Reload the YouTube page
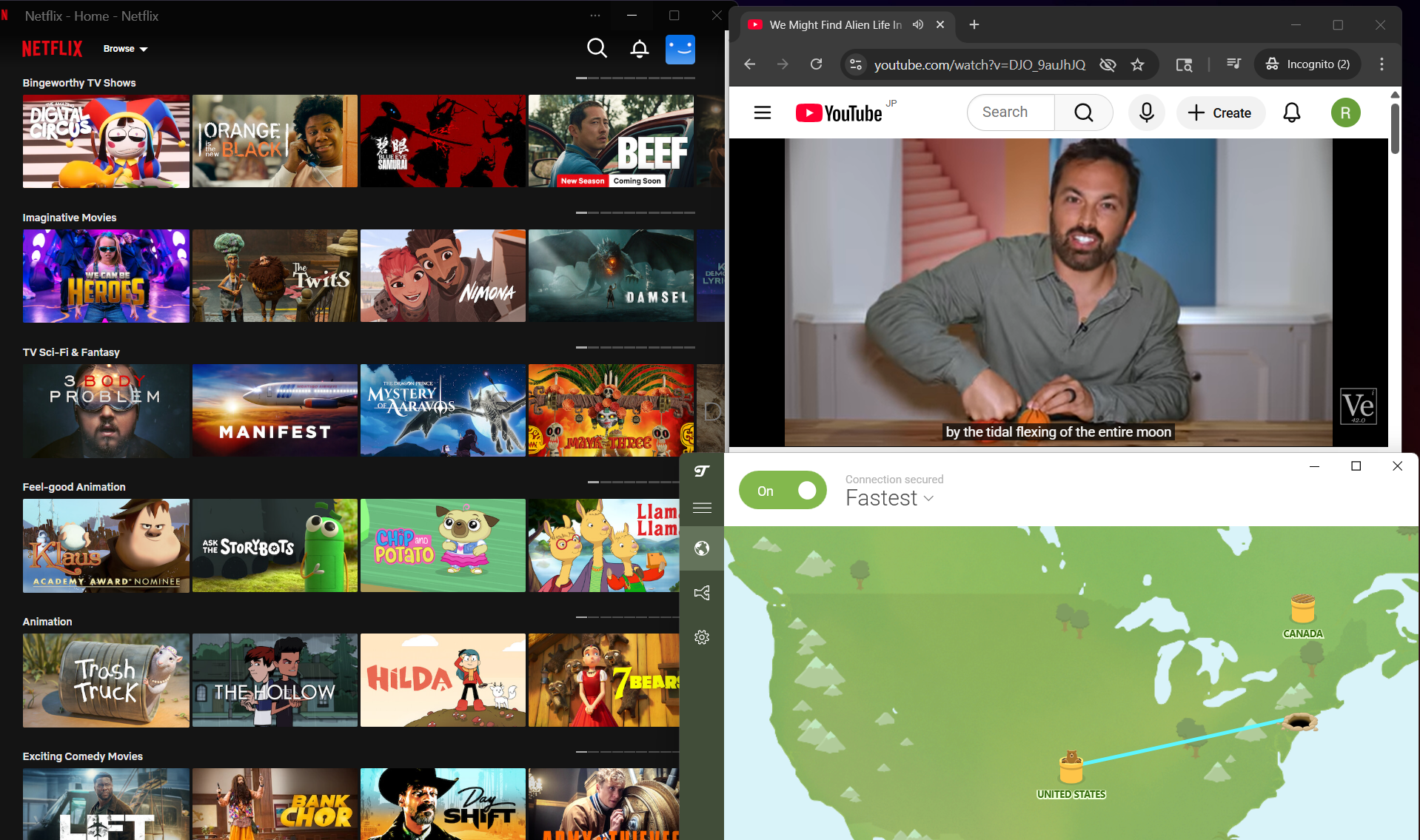1420x840 pixels. [x=816, y=64]
